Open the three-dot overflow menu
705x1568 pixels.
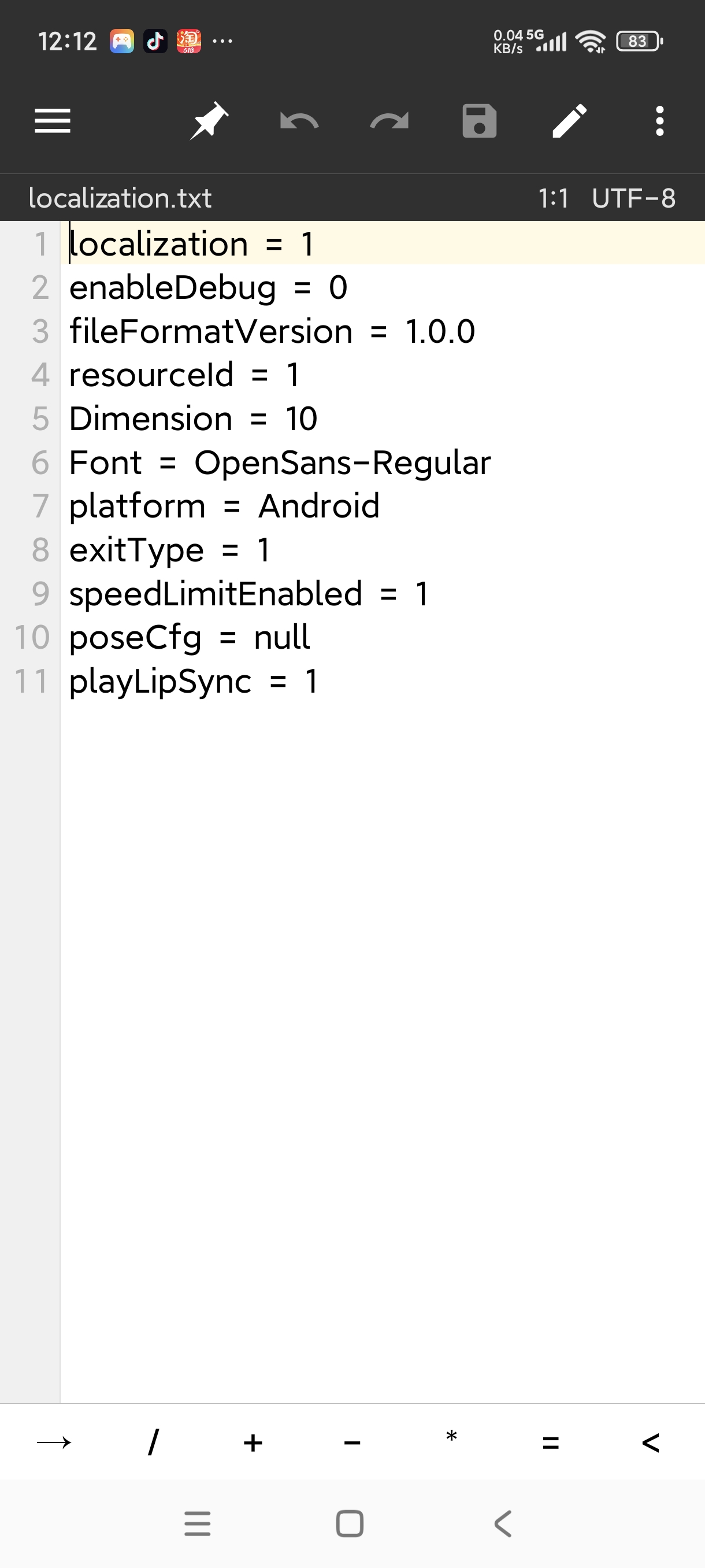(659, 120)
